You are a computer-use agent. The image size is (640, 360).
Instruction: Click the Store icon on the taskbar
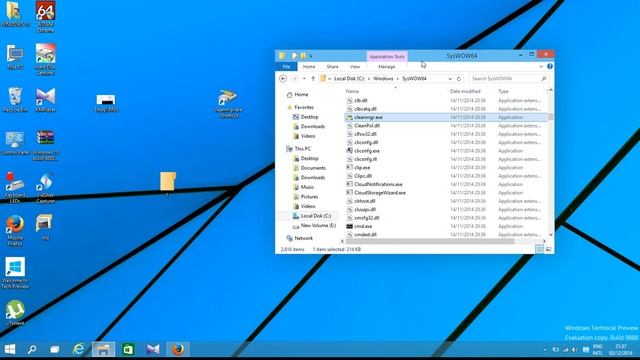128,349
